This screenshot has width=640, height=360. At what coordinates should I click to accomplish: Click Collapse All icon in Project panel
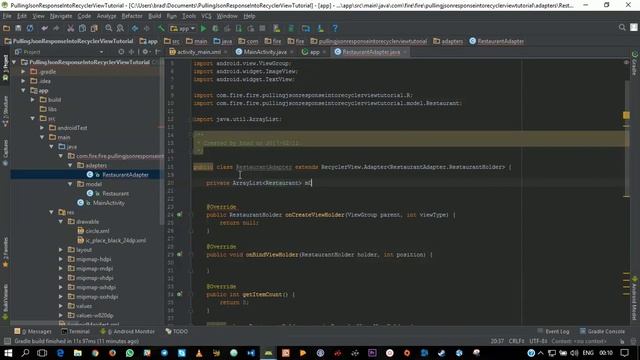pos(131,52)
